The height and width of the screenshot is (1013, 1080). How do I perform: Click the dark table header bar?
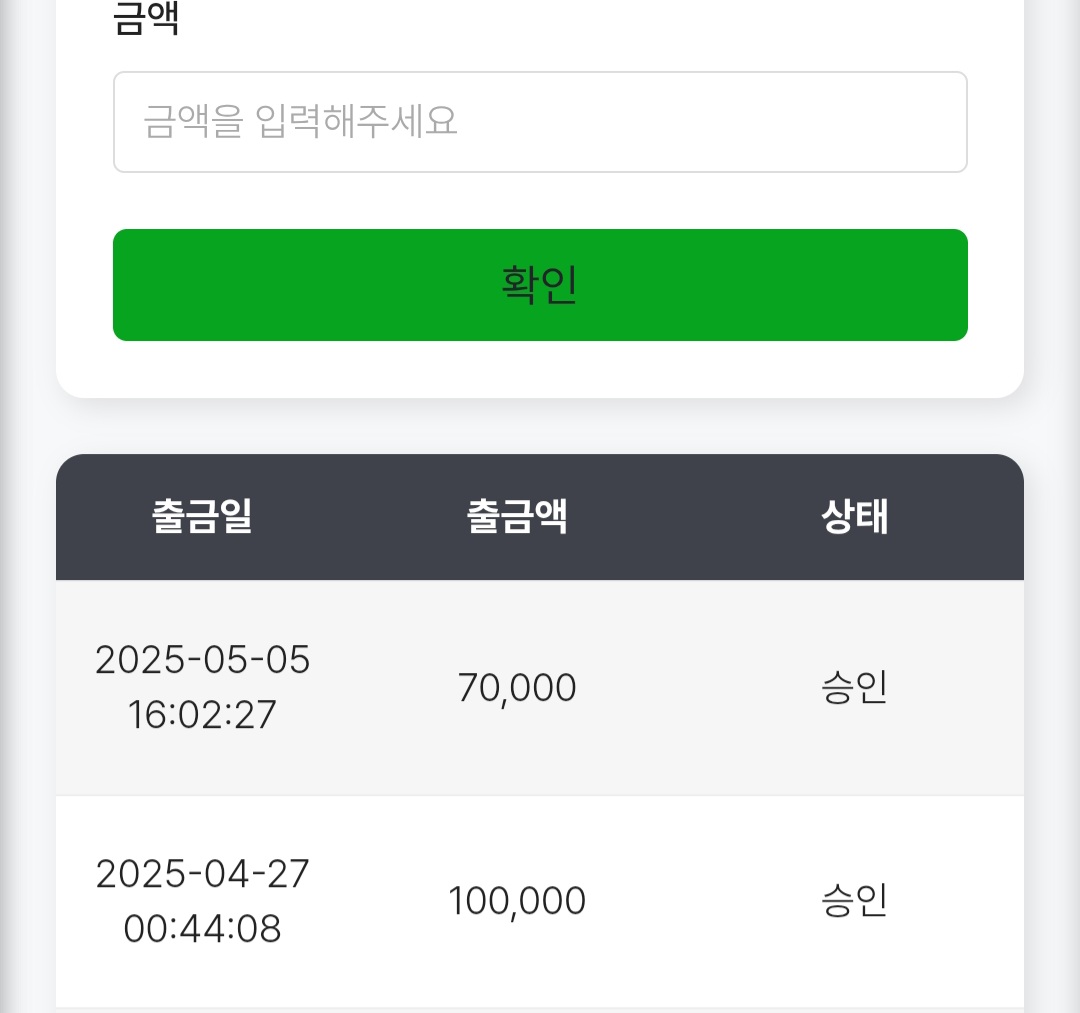[680, 517]
